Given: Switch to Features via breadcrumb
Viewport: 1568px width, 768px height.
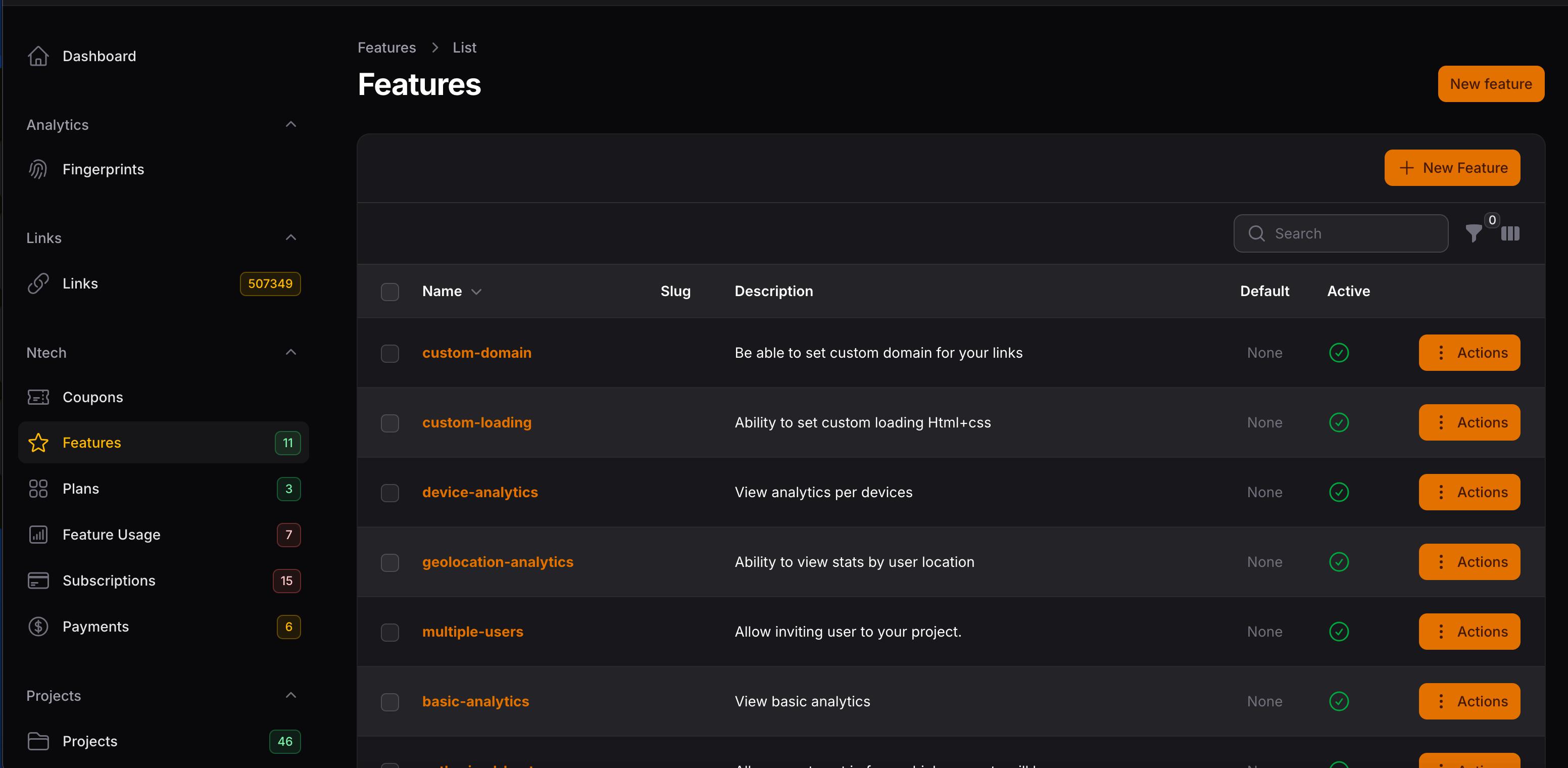Looking at the screenshot, I should click(386, 47).
